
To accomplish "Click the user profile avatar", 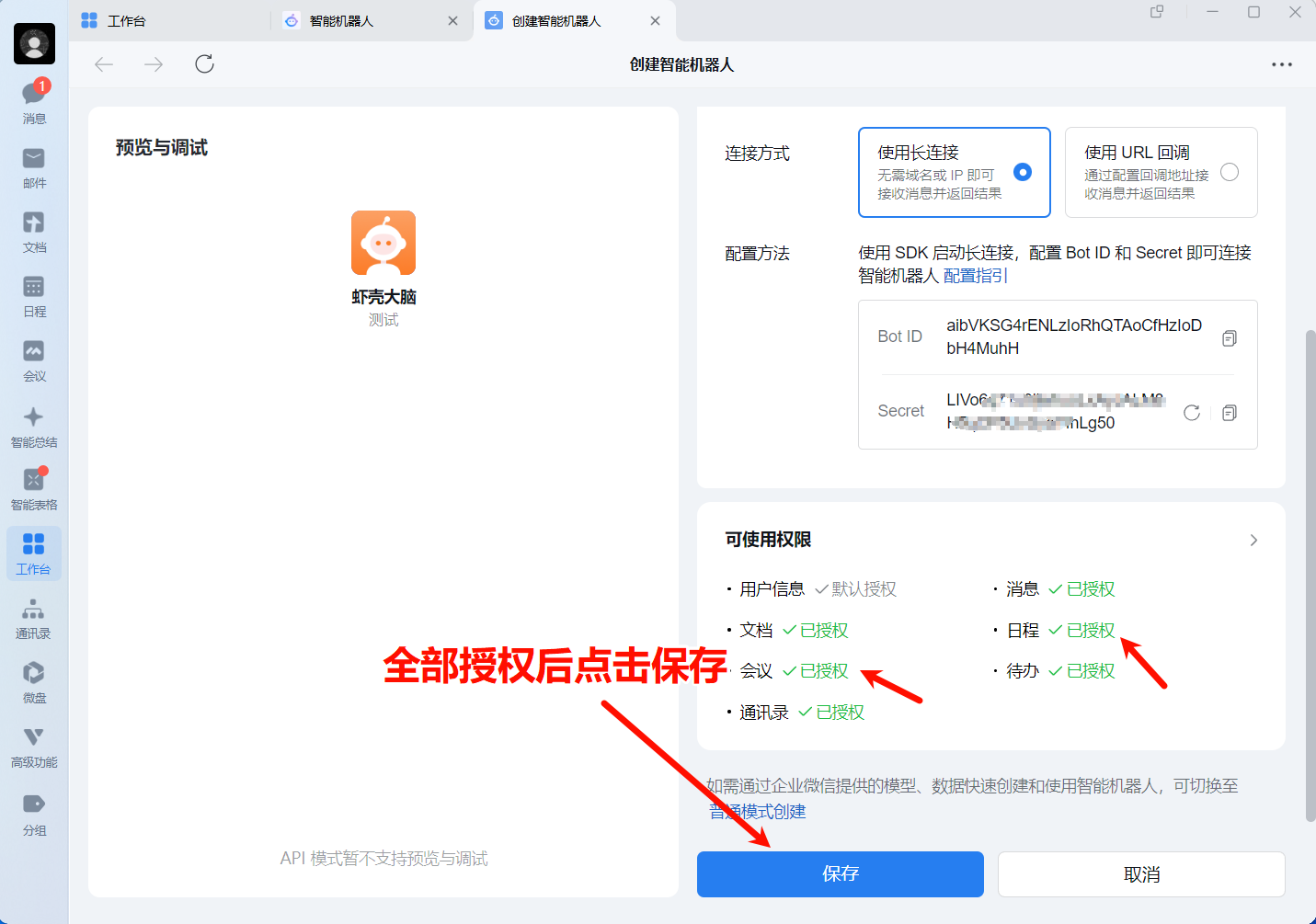I will pos(34,43).
